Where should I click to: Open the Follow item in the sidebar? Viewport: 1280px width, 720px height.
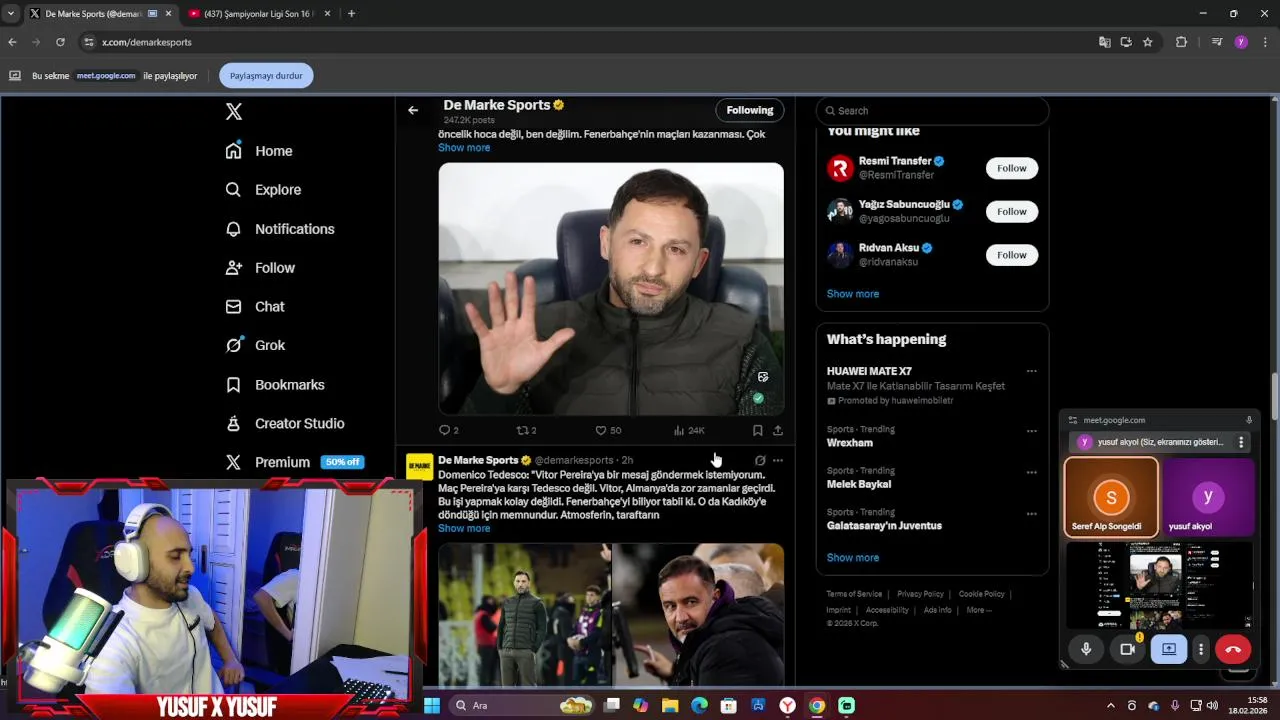[260, 268]
